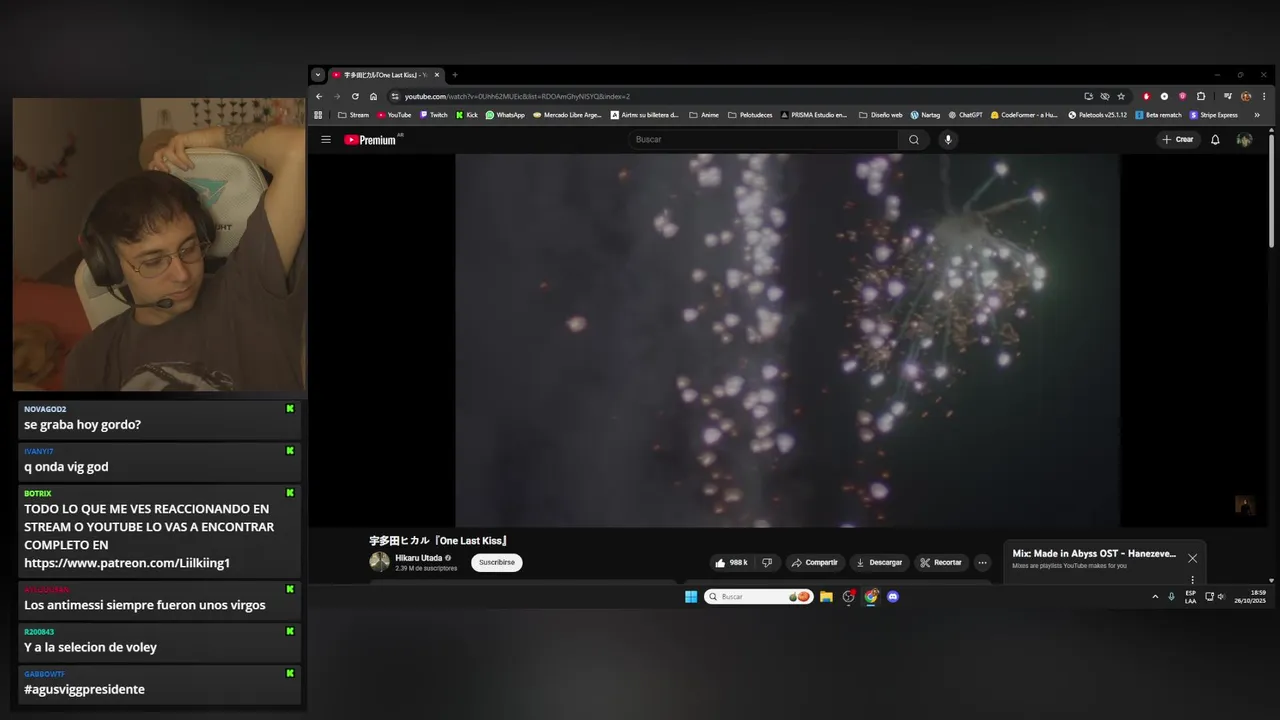Select the One Last Kiss browser tab

coord(386,75)
